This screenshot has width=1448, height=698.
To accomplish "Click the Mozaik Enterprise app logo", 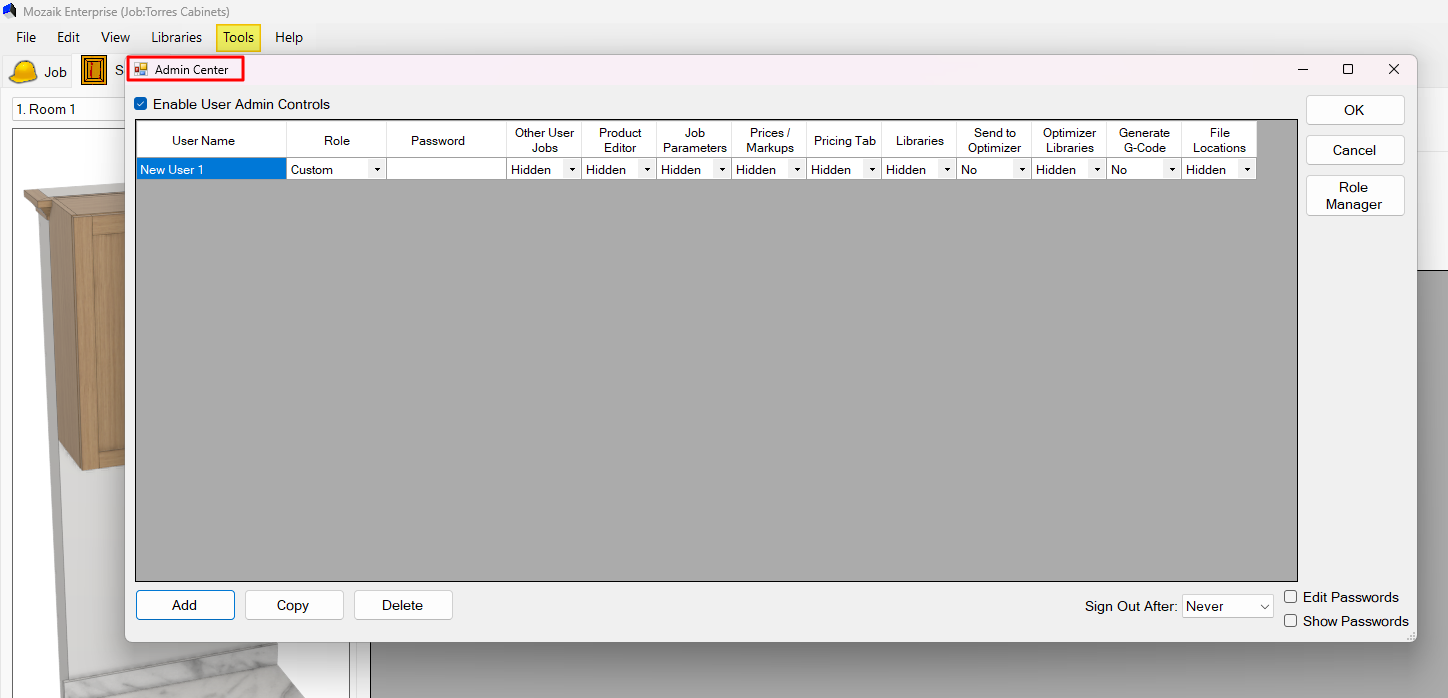I will (10, 11).
